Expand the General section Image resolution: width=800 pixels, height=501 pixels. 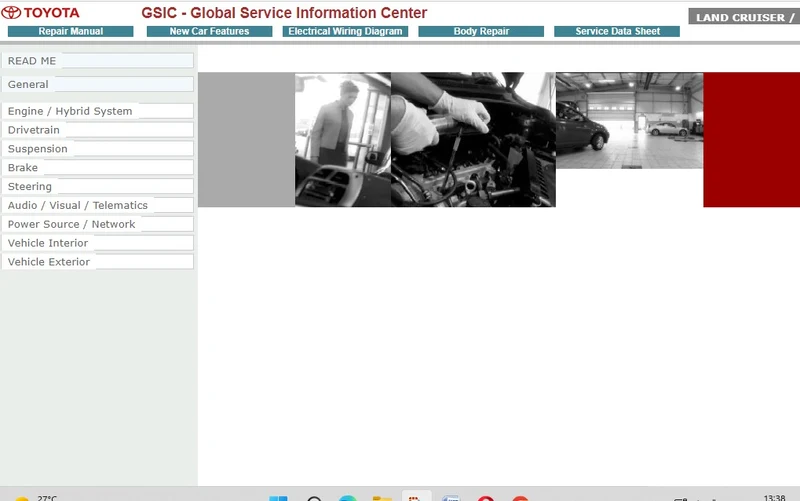[97, 84]
